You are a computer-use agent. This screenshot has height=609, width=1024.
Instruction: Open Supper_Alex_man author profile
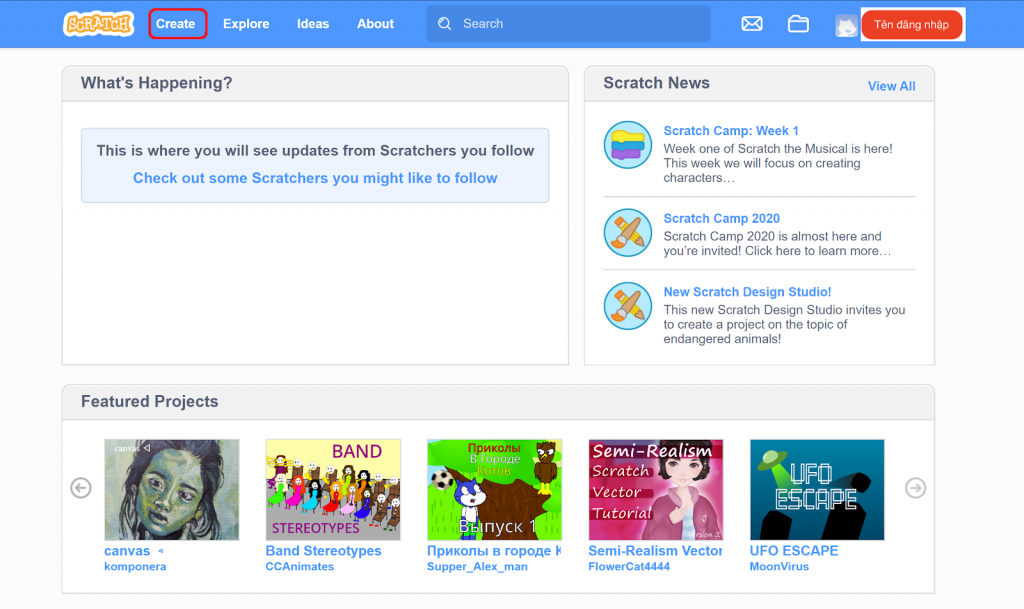[477, 567]
